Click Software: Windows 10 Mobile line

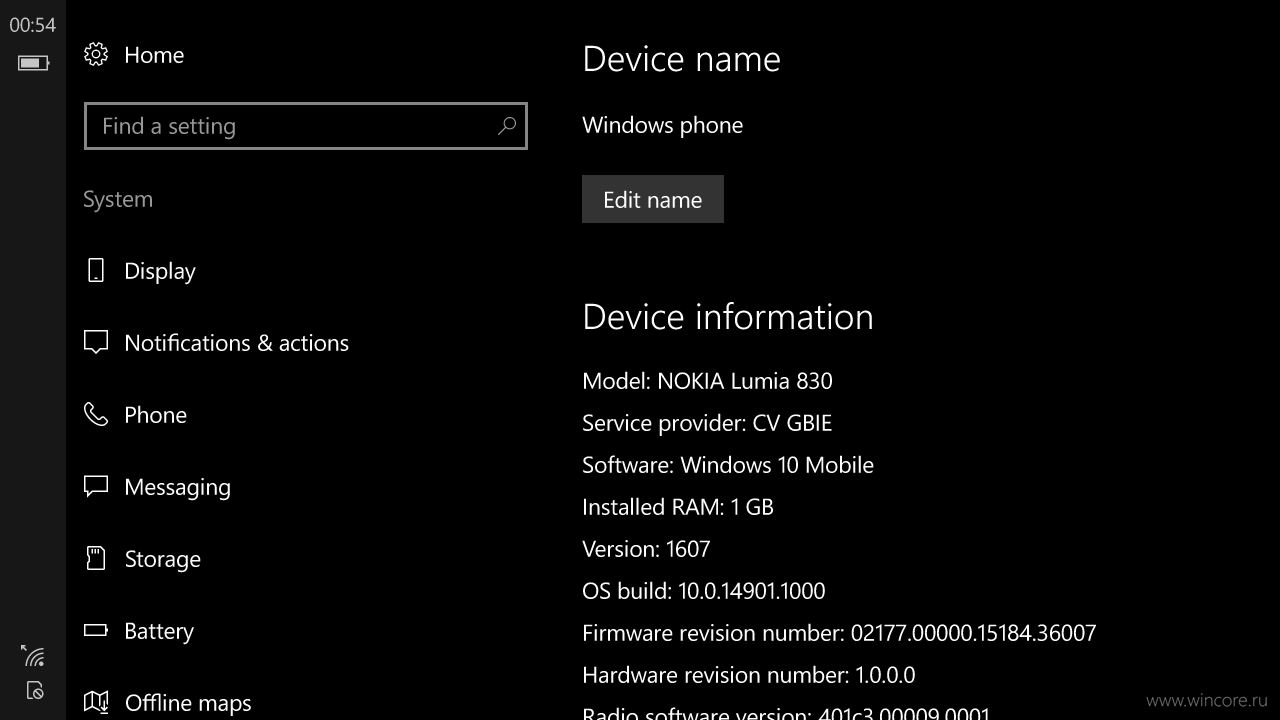728,465
